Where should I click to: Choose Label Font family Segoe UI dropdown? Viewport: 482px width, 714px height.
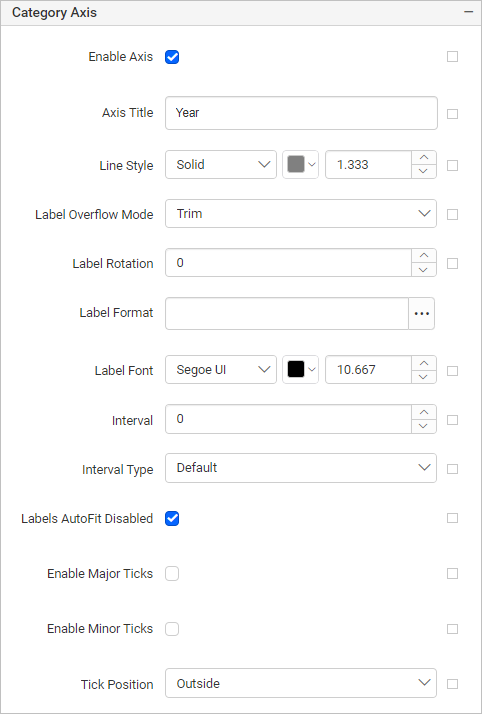tap(221, 370)
